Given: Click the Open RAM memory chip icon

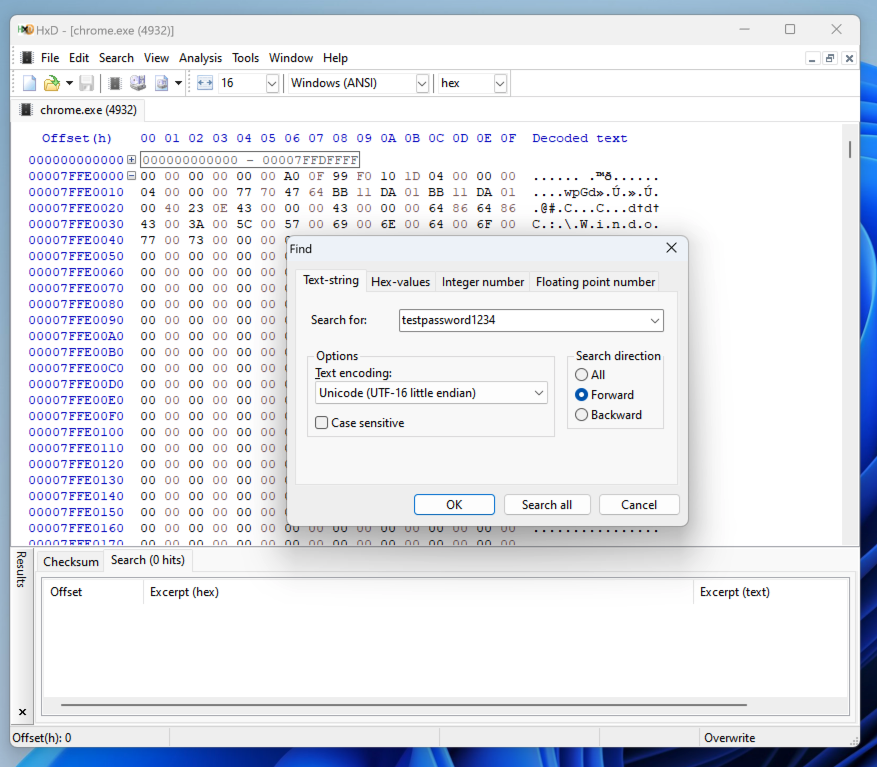Looking at the screenshot, I should tap(115, 83).
